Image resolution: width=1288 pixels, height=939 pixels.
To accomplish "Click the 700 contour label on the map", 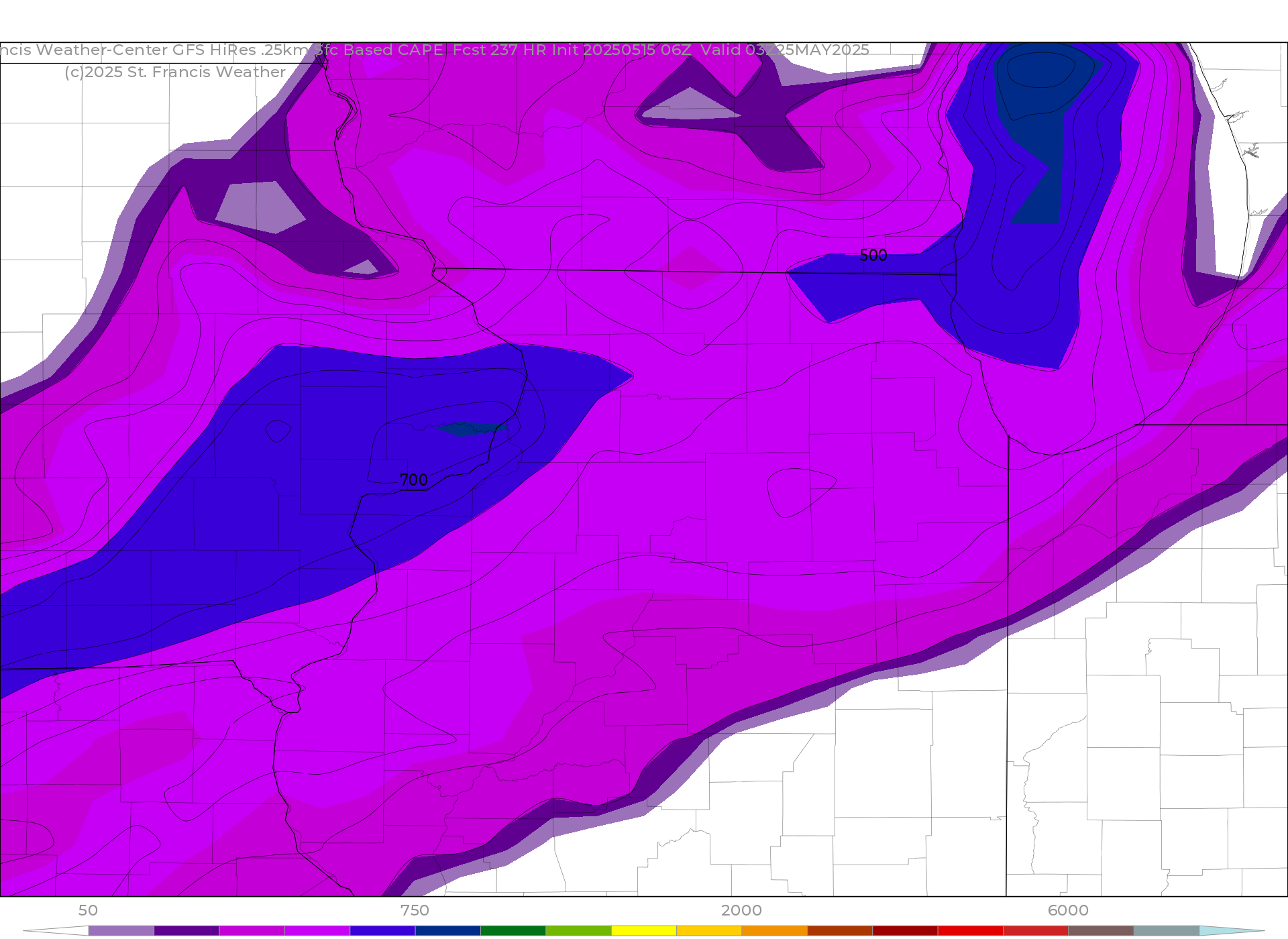I will pyautogui.click(x=413, y=480).
